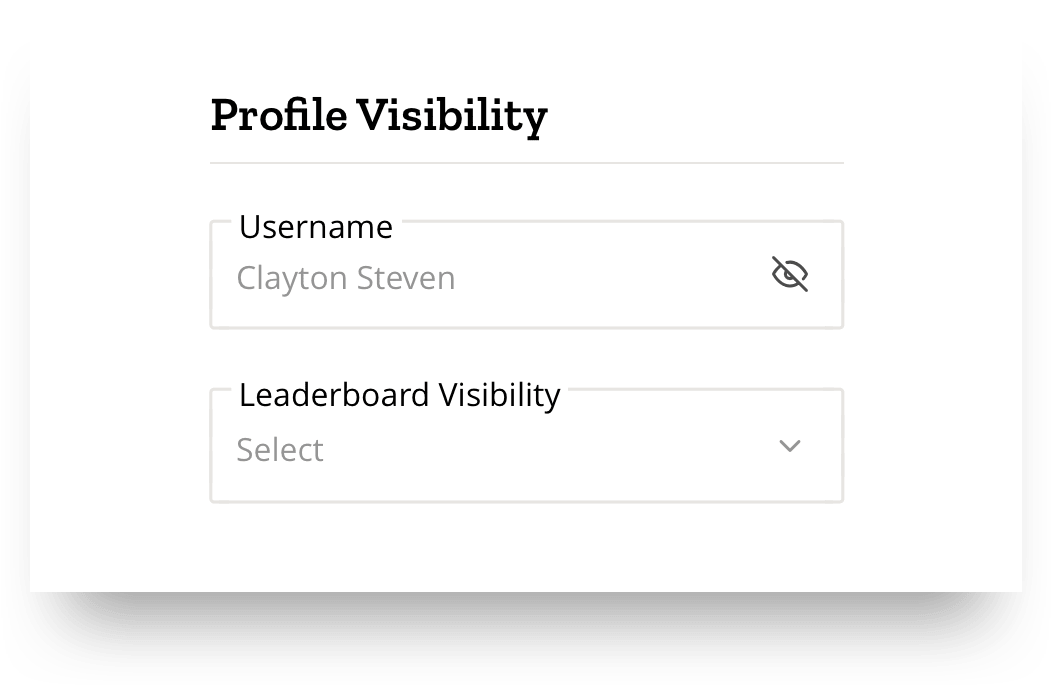Click the word "Profile" in the heading

pyautogui.click(x=279, y=116)
